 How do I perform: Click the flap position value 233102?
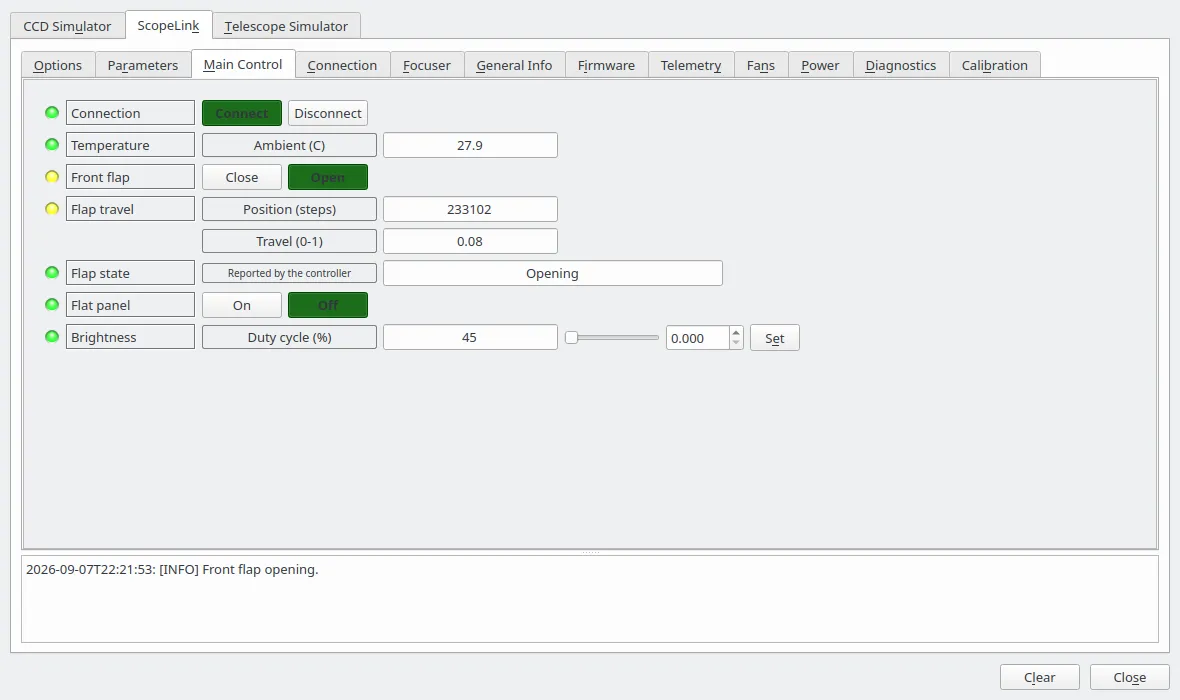coord(470,209)
